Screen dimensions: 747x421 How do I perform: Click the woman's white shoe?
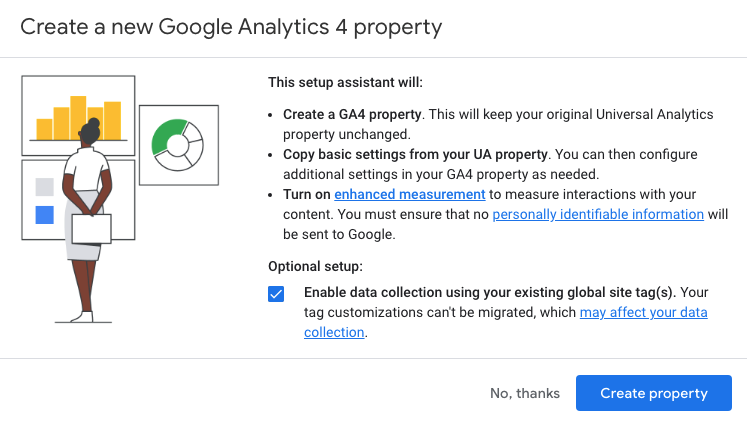[83, 317]
